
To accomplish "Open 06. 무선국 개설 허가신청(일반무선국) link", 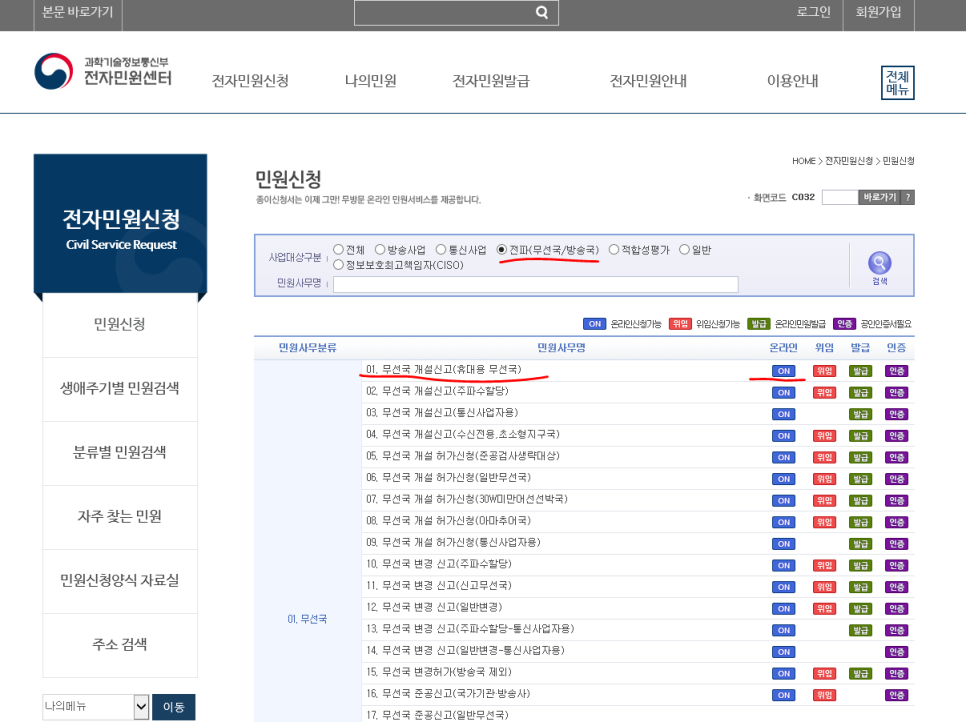I will (x=448, y=478).
